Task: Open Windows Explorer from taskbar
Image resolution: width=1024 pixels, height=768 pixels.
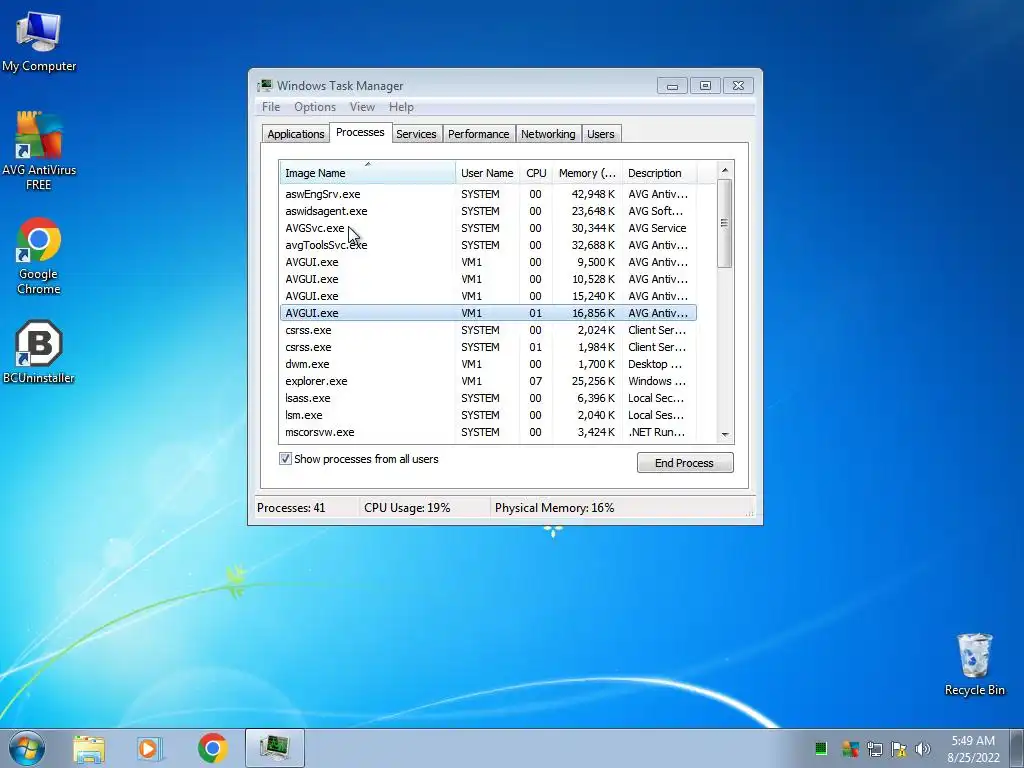Action: click(89, 749)
